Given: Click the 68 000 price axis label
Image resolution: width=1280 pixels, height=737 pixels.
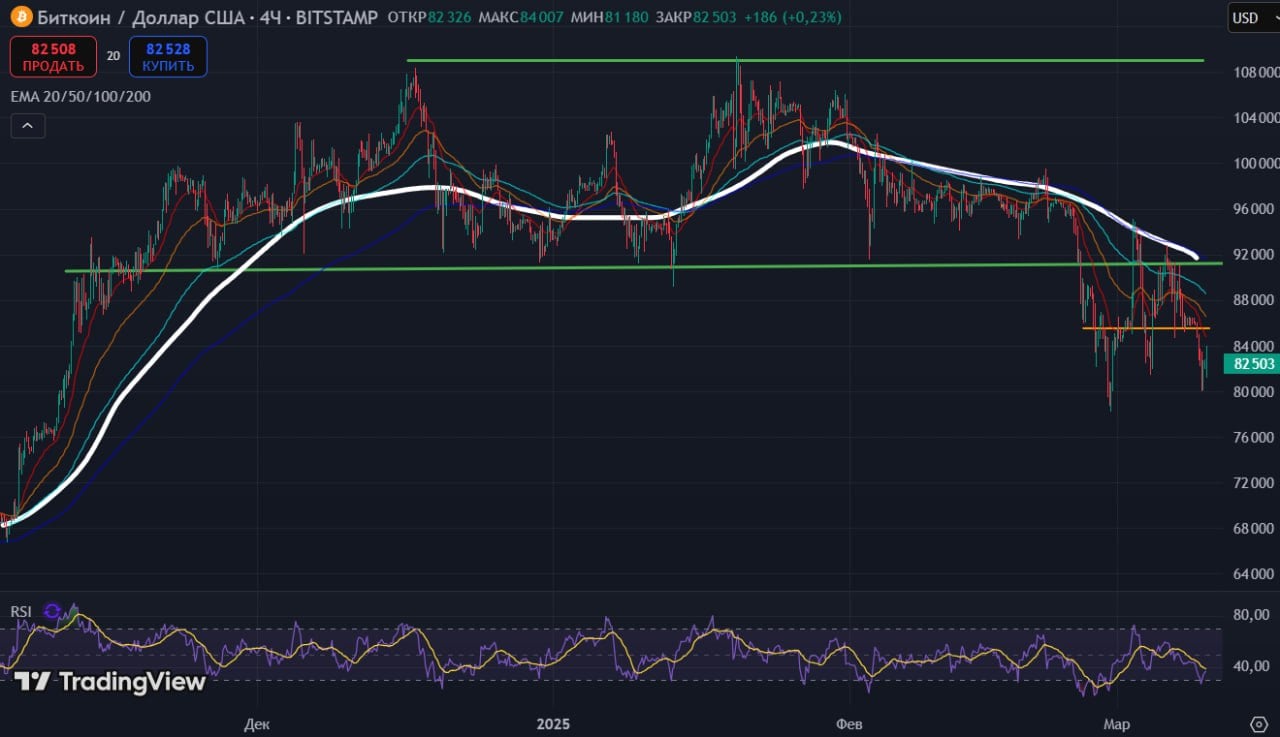Looking at the screenshot, I should click(x=1256, y=528).
